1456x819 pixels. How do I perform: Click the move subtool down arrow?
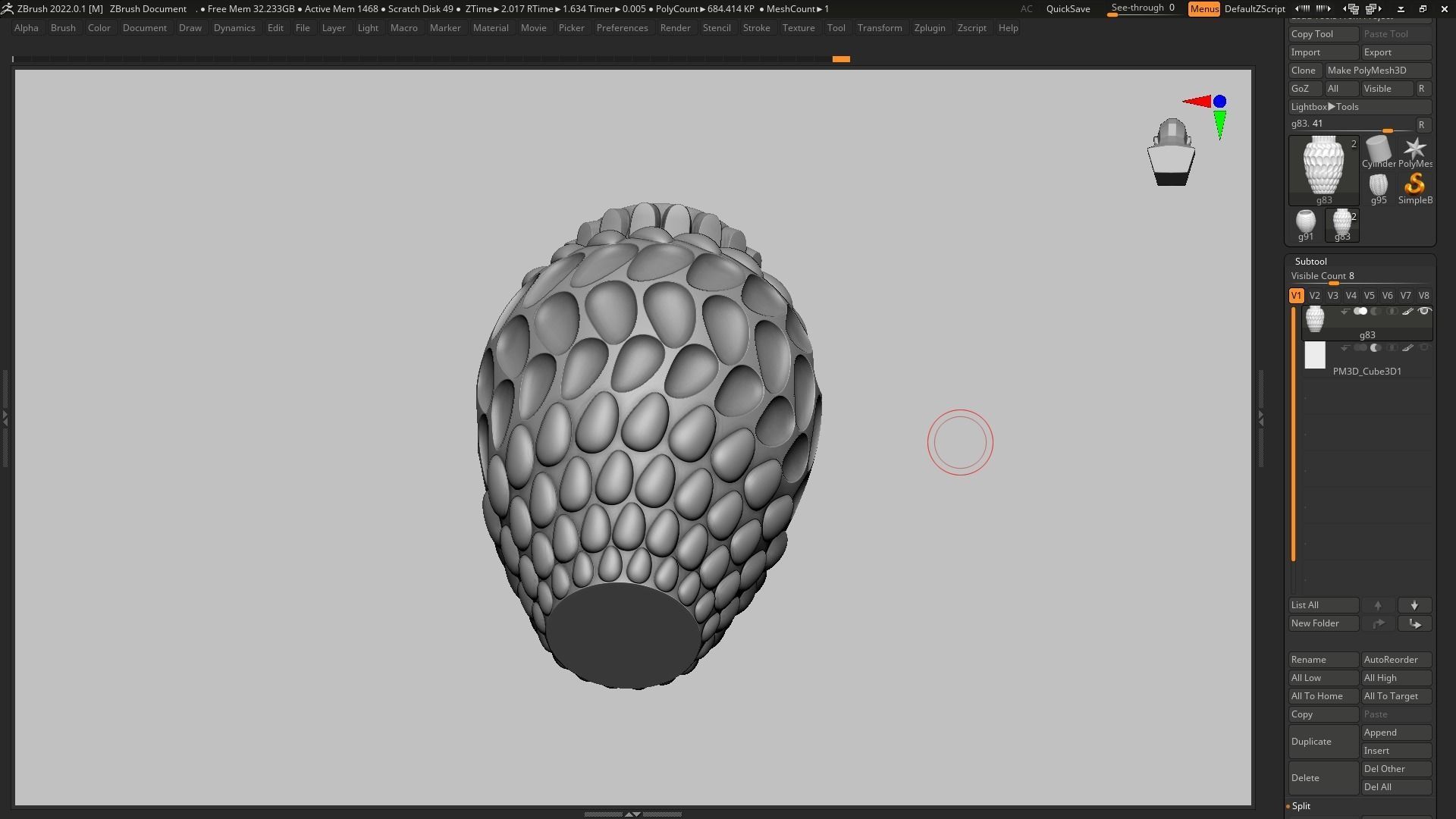click(x=1414, y=605)
